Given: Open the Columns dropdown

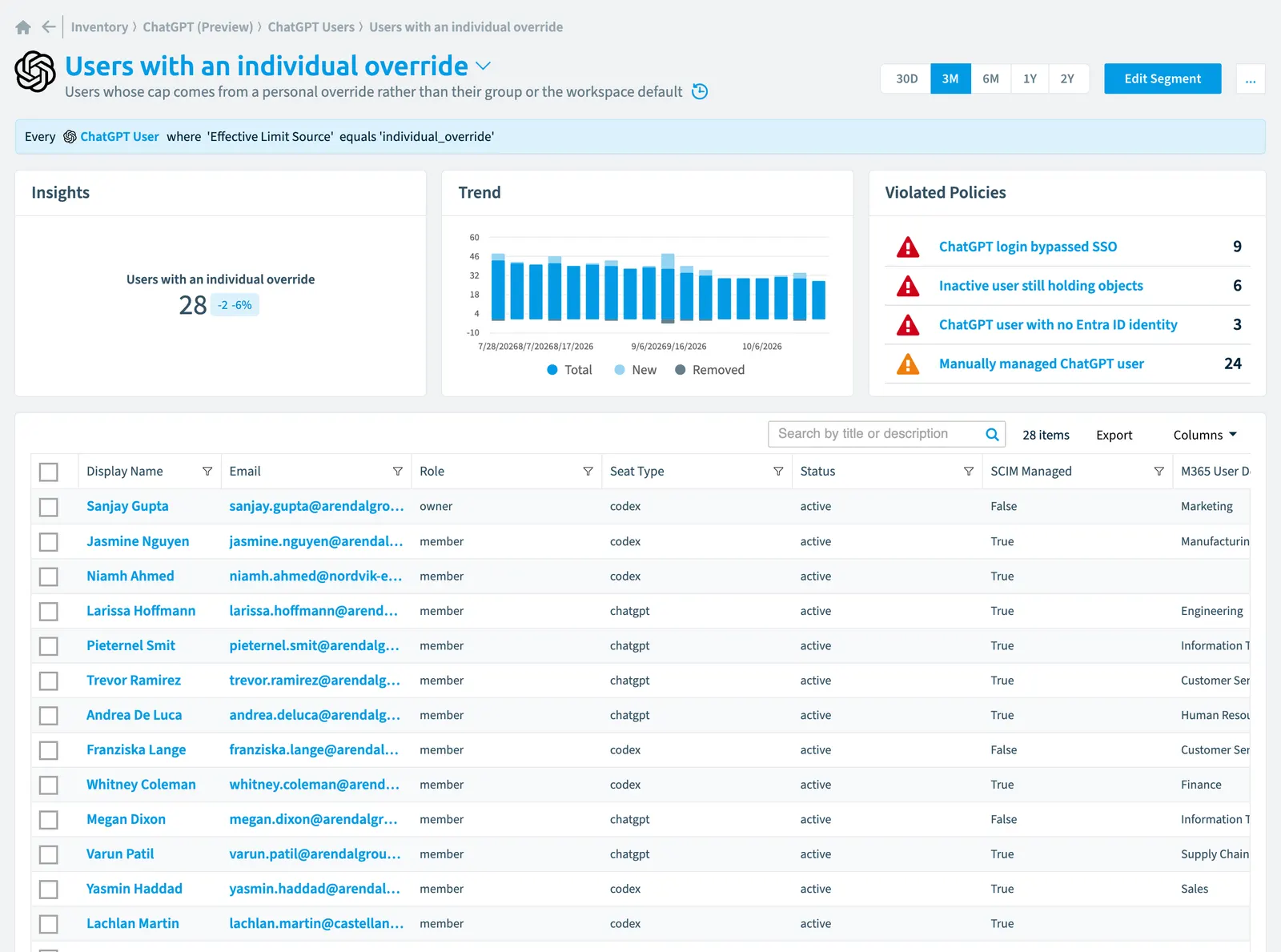Looking at the screenshot, I should [x=1205, y=435].
